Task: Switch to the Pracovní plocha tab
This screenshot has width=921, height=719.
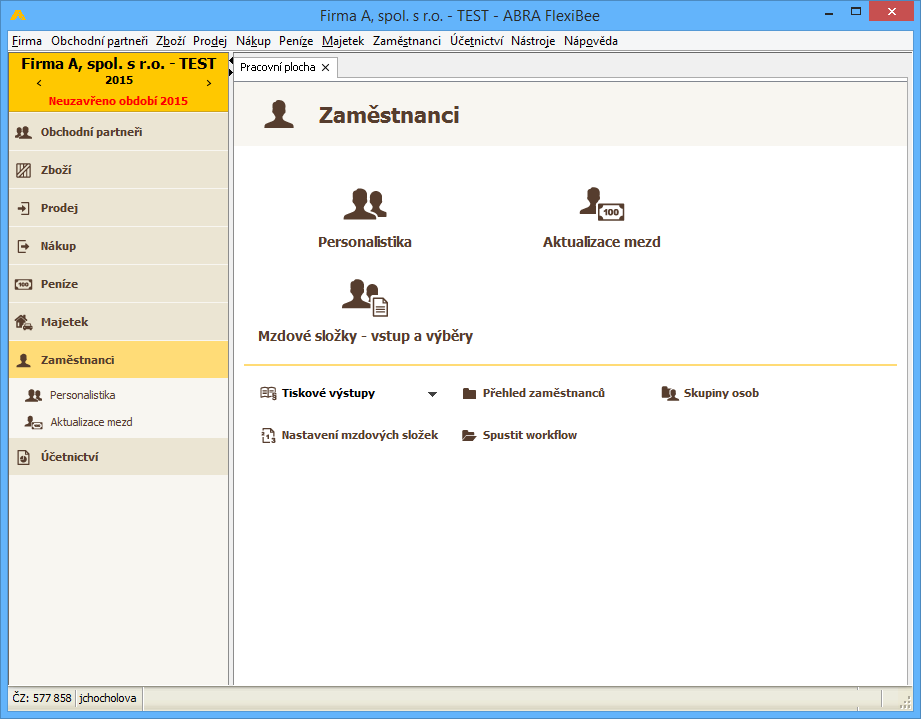Action: point(278,68)
